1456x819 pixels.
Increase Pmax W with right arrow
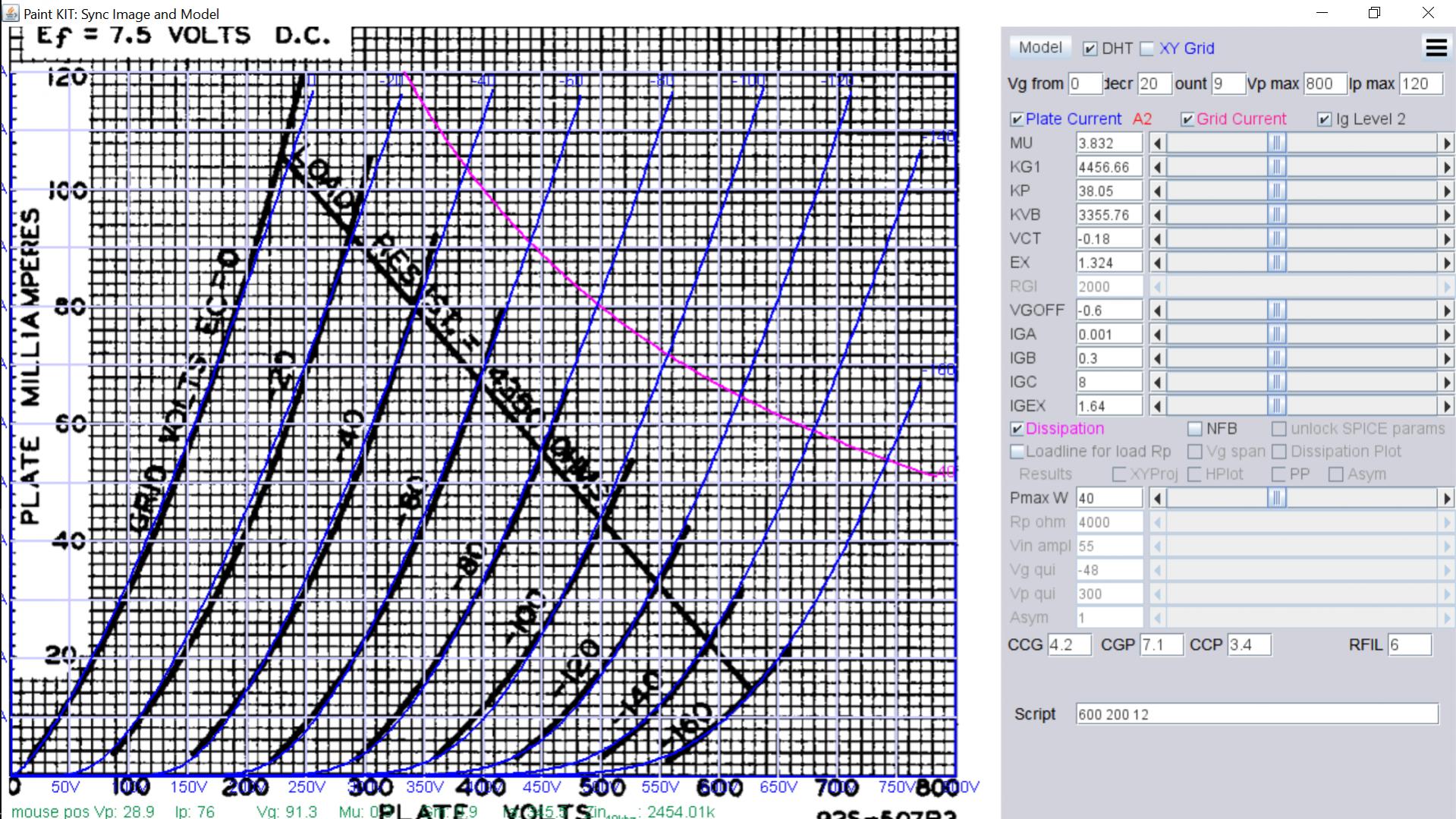click(x=1447, y=499)
